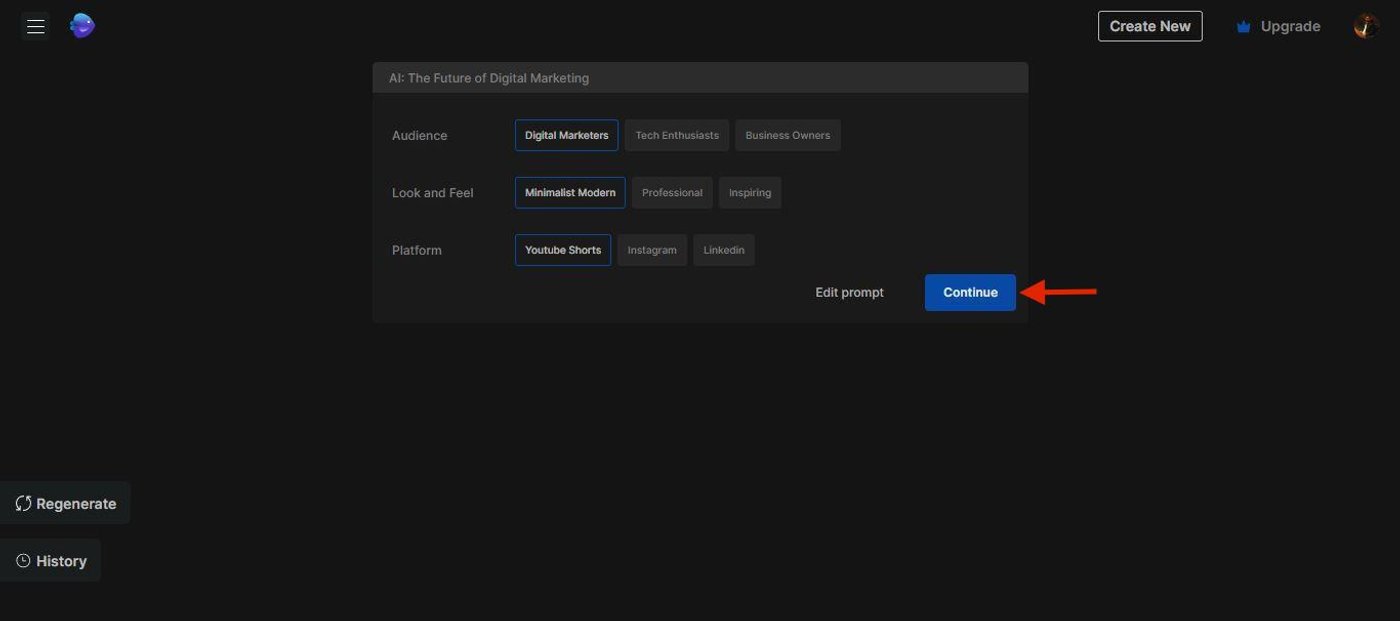Switch audience to Business Owners
Viewport: 1400px width, 621px height.
[x=787, y=134]
